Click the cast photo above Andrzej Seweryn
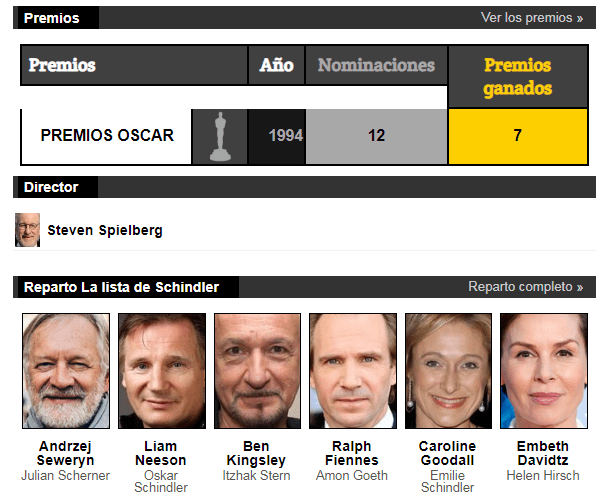The width and height of the screenshot is (608, 504). (66, 371)
